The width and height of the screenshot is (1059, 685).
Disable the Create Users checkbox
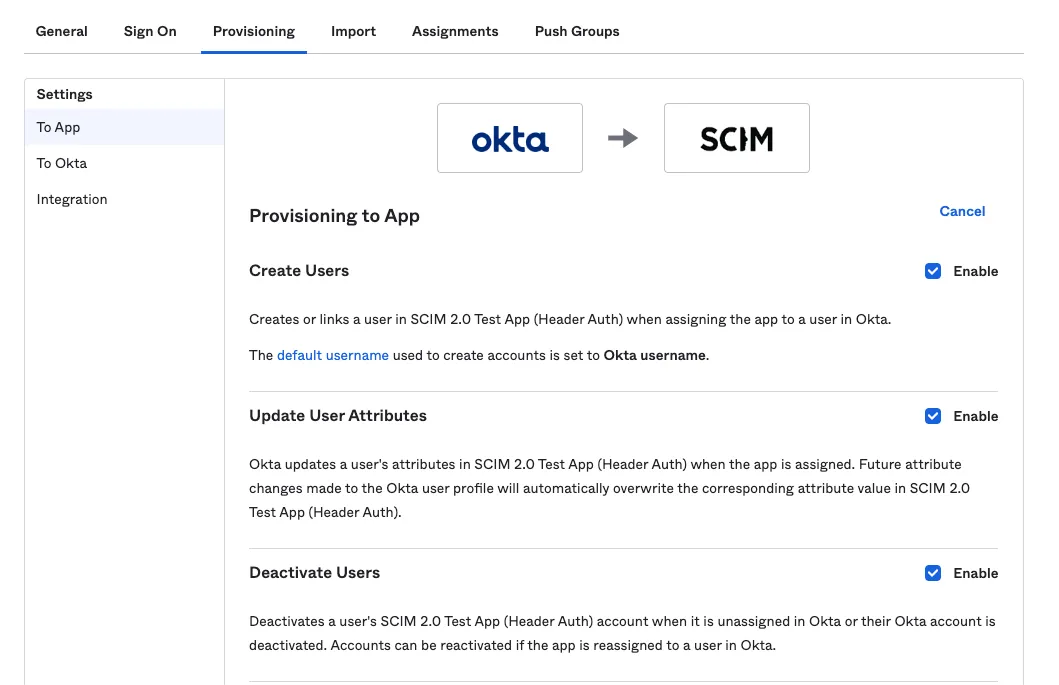pos(933,270)
